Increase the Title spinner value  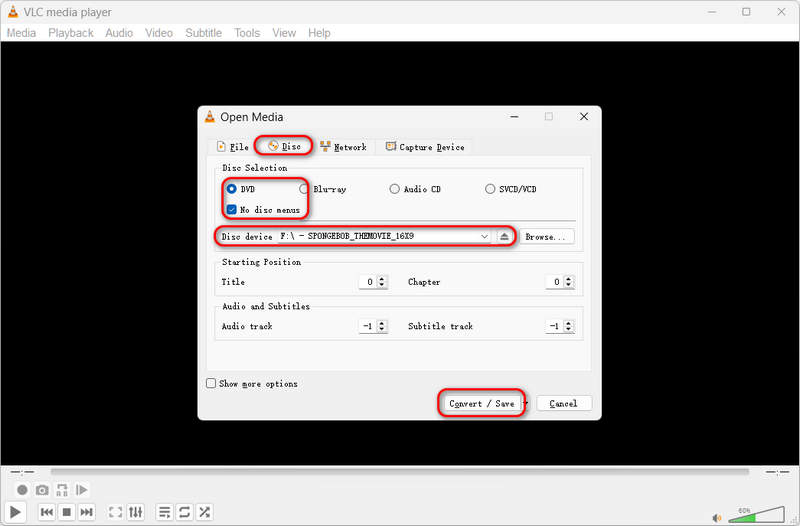click(382, 279)
